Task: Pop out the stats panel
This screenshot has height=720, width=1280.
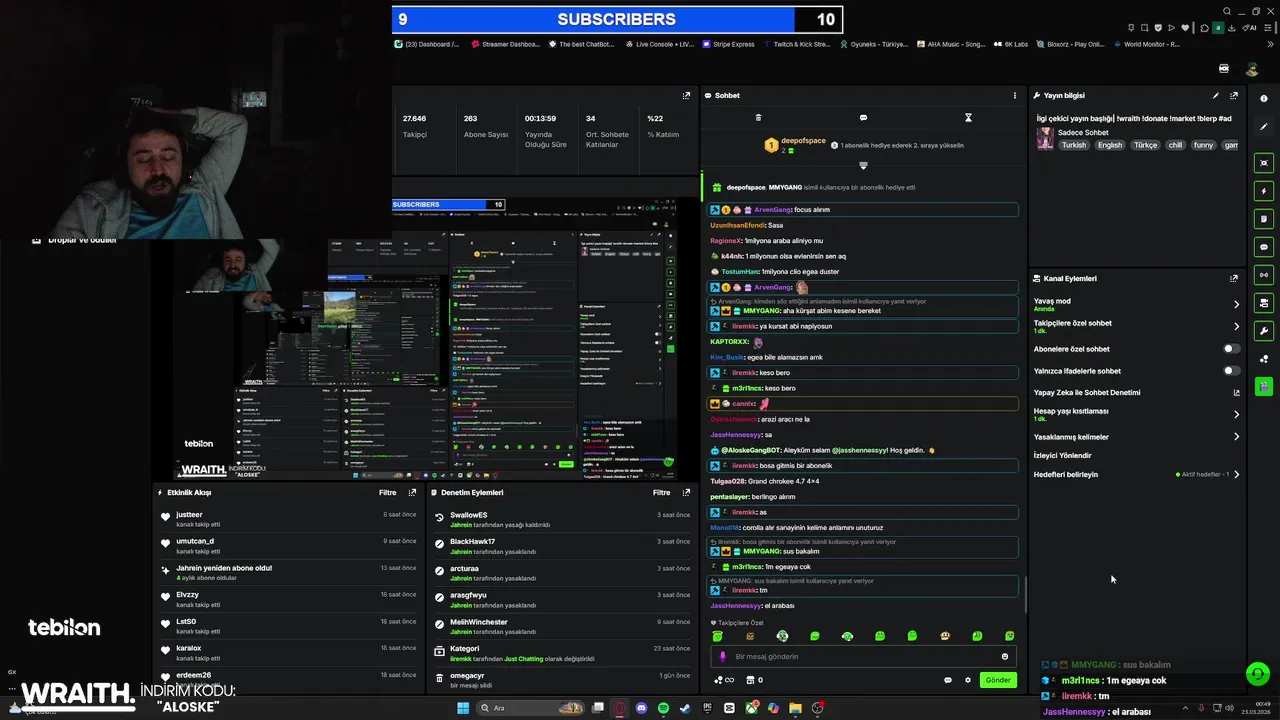Action: click(686, 96)
